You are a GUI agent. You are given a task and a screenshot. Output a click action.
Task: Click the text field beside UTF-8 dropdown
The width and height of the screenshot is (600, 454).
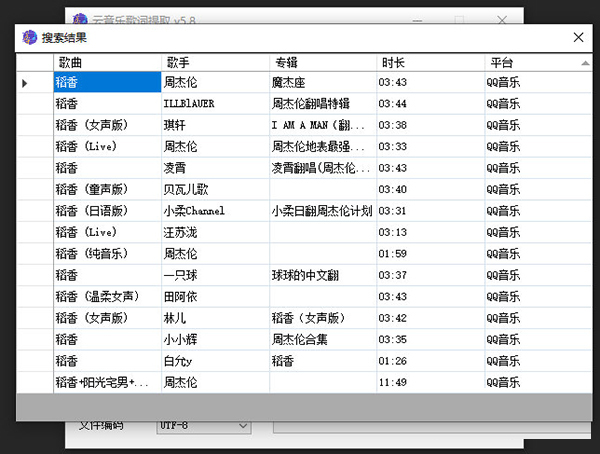click(x=432, y=427)
